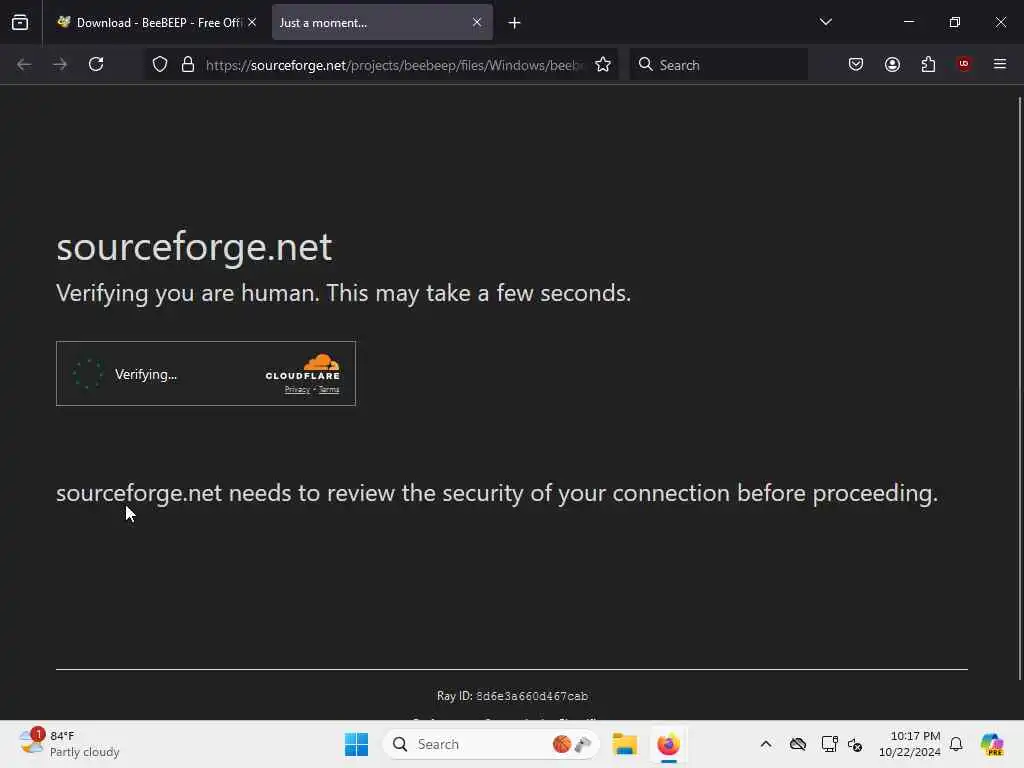Open the Pocket save icon

point(856,64)
